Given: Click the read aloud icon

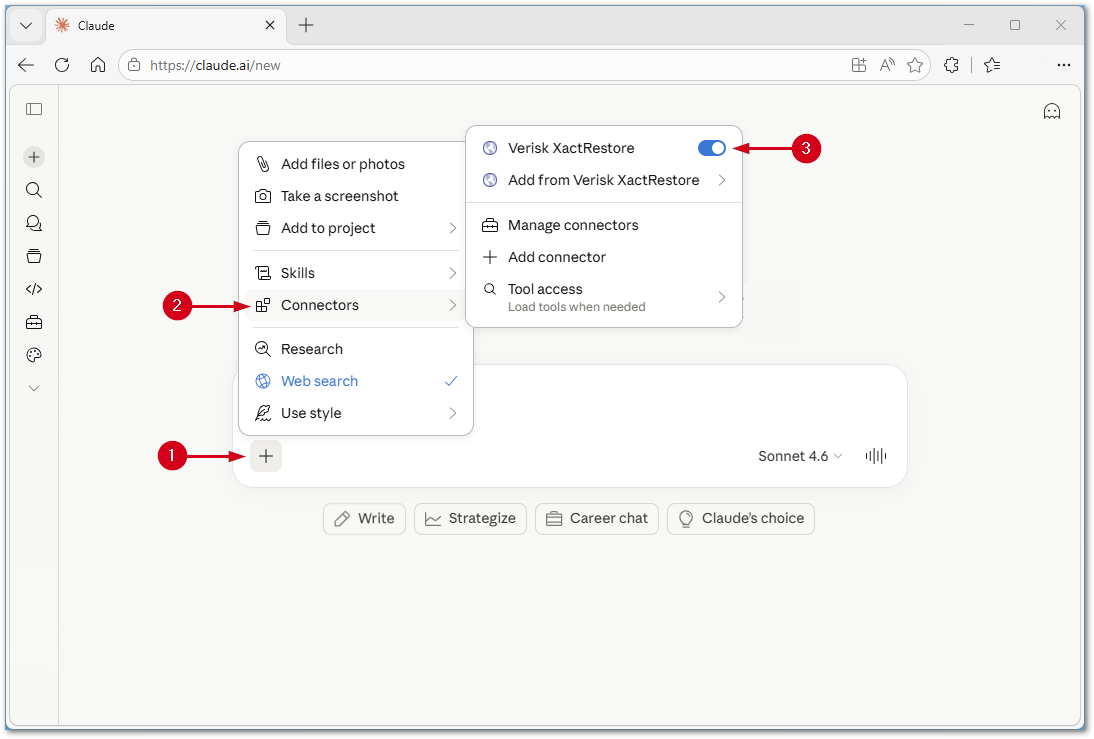Looking at the screenshot, I should click(887, 65).
